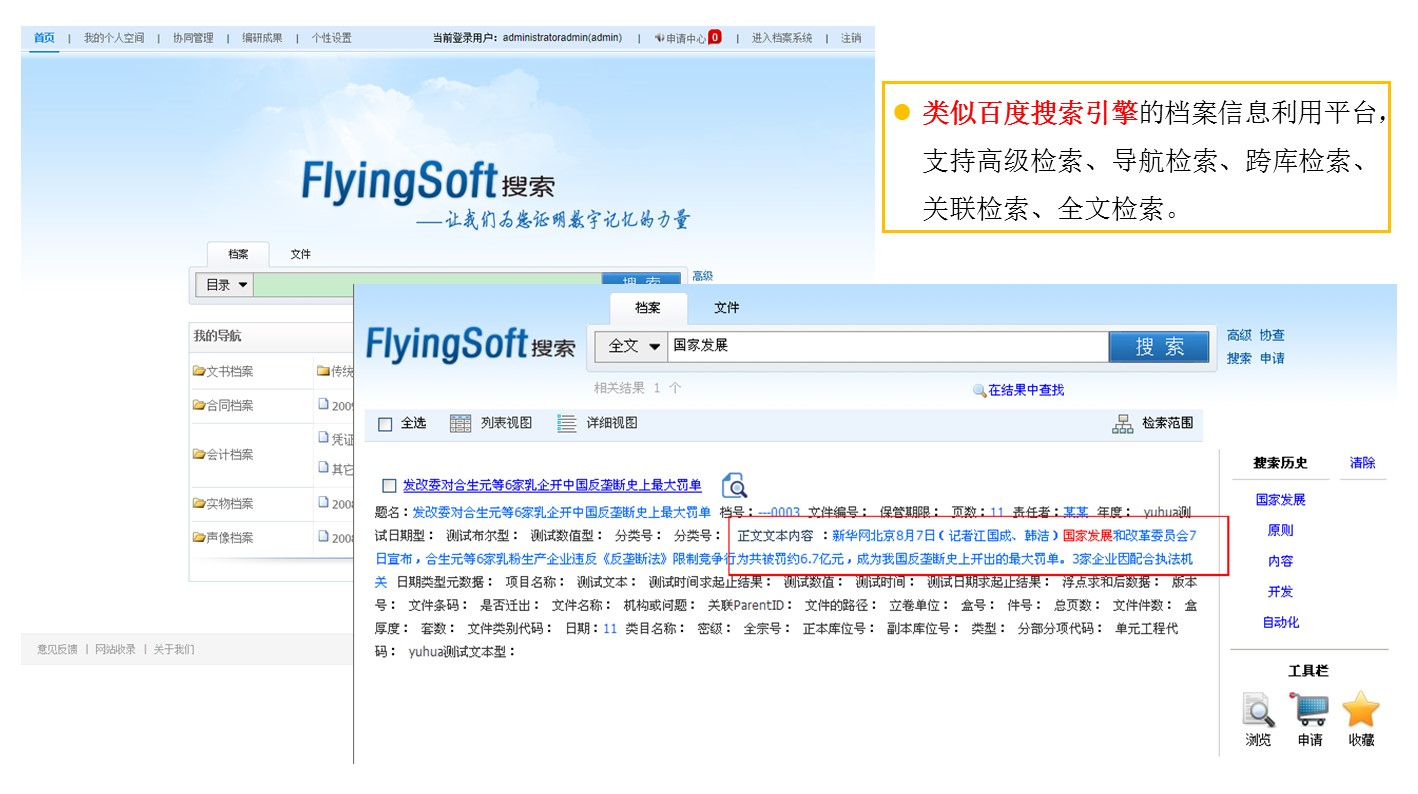
Task: Open the preview magnifier icon beside result title
Action: (734, 485)
